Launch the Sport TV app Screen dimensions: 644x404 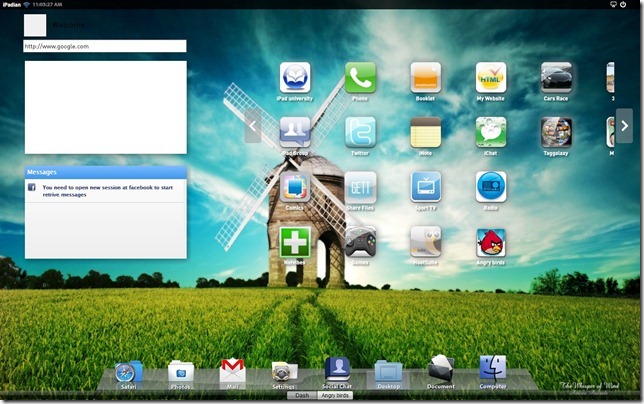[x=426, y=187]
